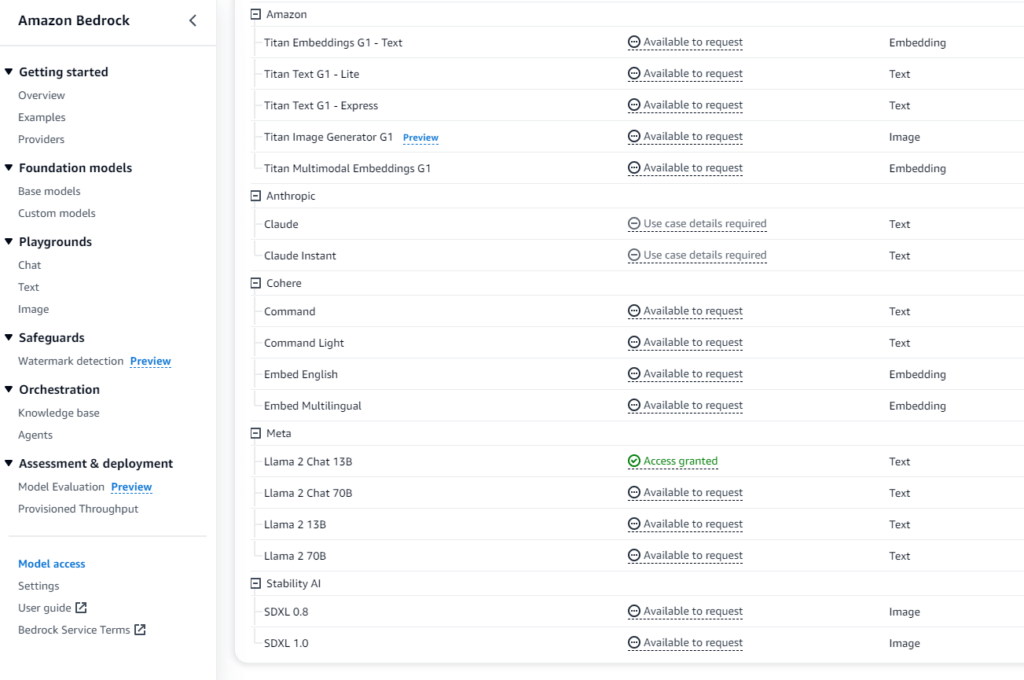Click 'Available to request' for Command Light
The height and width of the screenshot is (680, 1024).
[693, 343]
